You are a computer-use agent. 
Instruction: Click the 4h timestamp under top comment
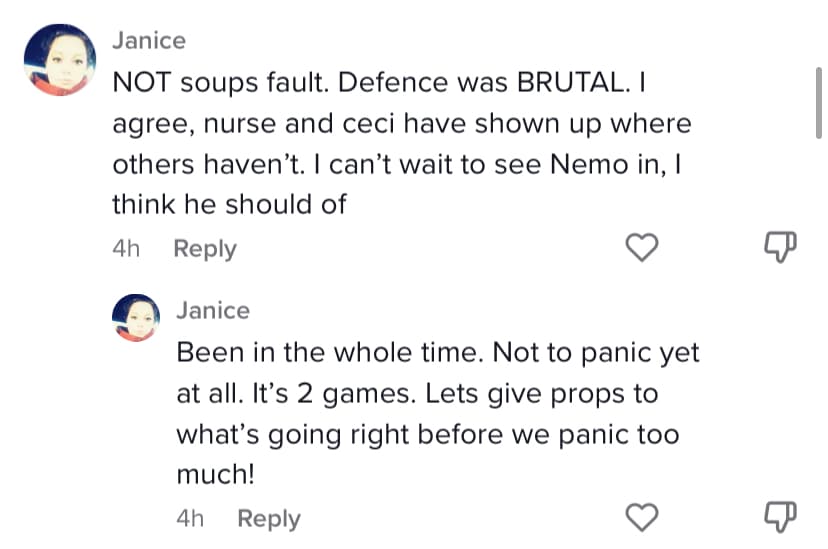(126, 249)
